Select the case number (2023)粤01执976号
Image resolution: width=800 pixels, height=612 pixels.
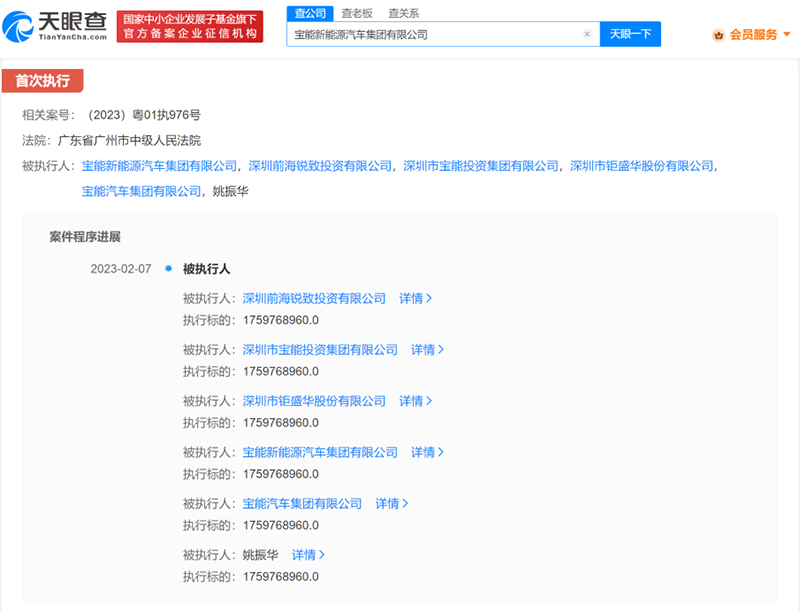(144, 115)
